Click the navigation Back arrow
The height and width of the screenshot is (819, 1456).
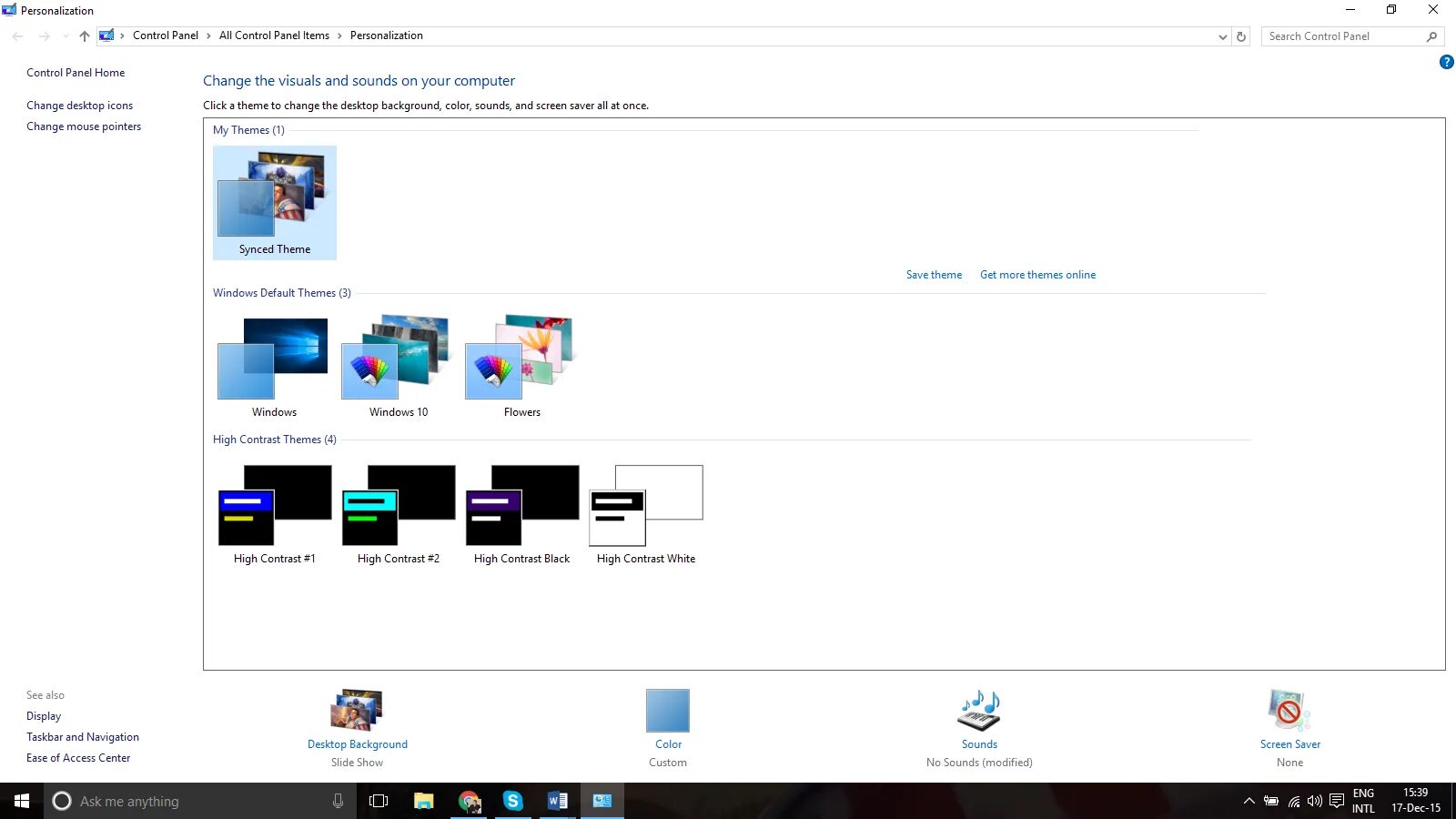coord(18,36)
